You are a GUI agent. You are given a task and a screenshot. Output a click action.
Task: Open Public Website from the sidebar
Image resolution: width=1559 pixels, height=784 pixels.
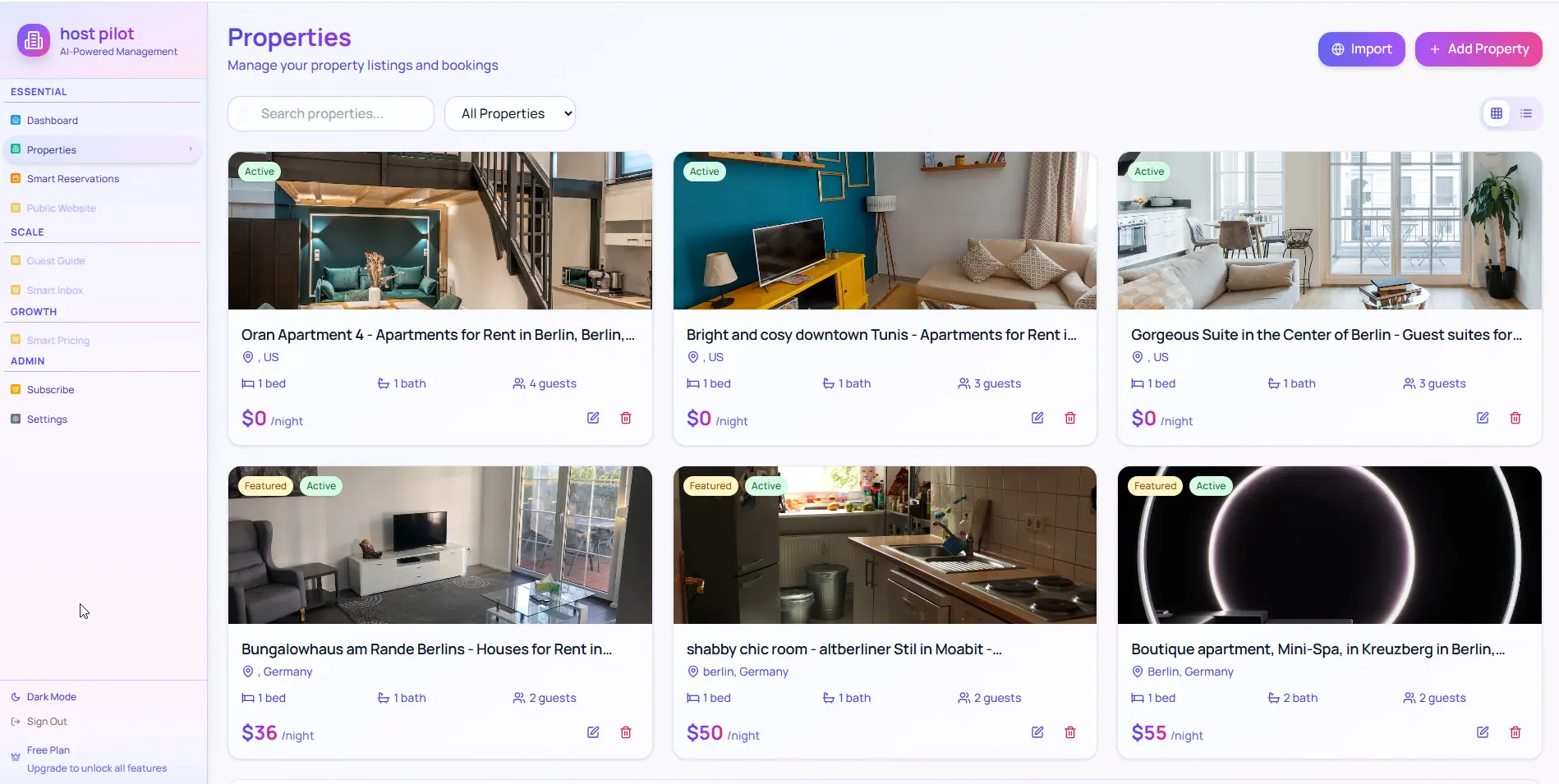click(62, 208)
